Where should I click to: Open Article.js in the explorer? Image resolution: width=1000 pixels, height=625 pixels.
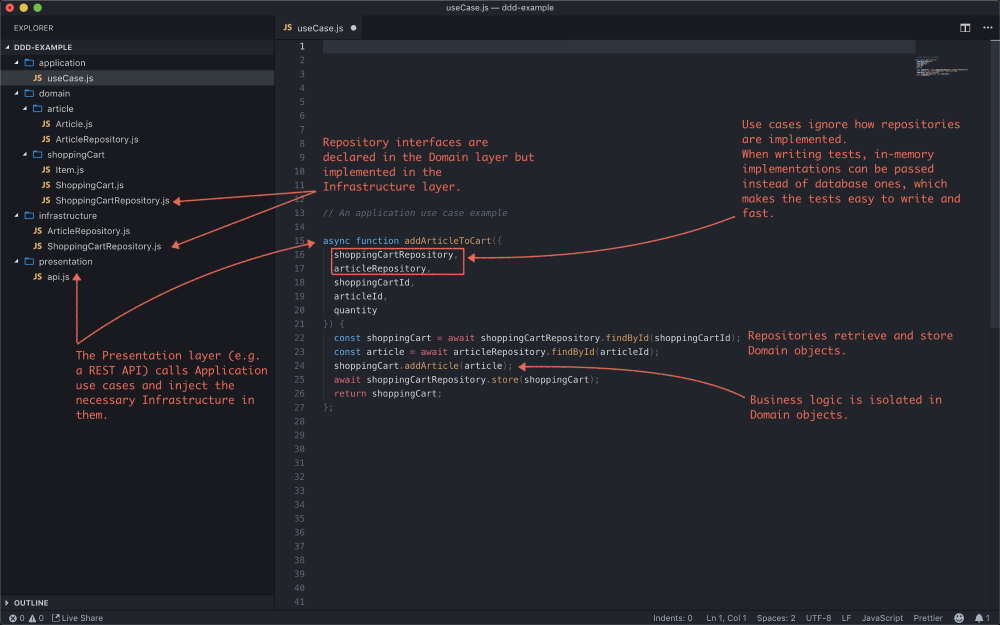pyautogui.click(x=73, y=124)
